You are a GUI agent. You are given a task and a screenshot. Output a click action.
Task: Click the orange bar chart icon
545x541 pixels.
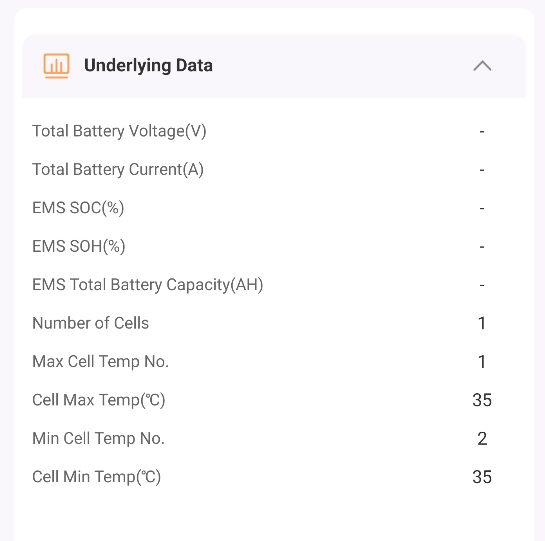pos(56,66)
